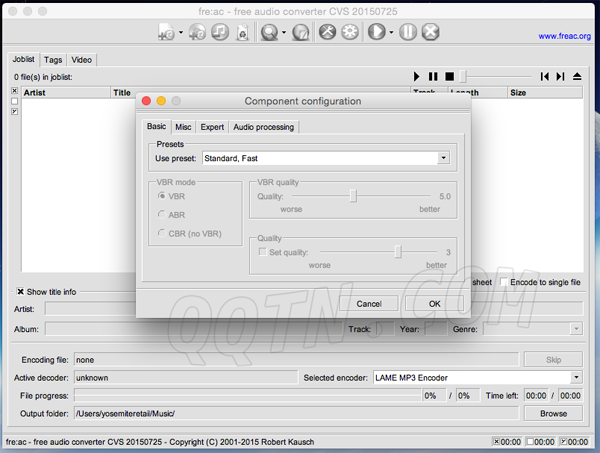600x453 pixels.
Task: Click the Add audio CD contents icon
Action: point(196,33)
